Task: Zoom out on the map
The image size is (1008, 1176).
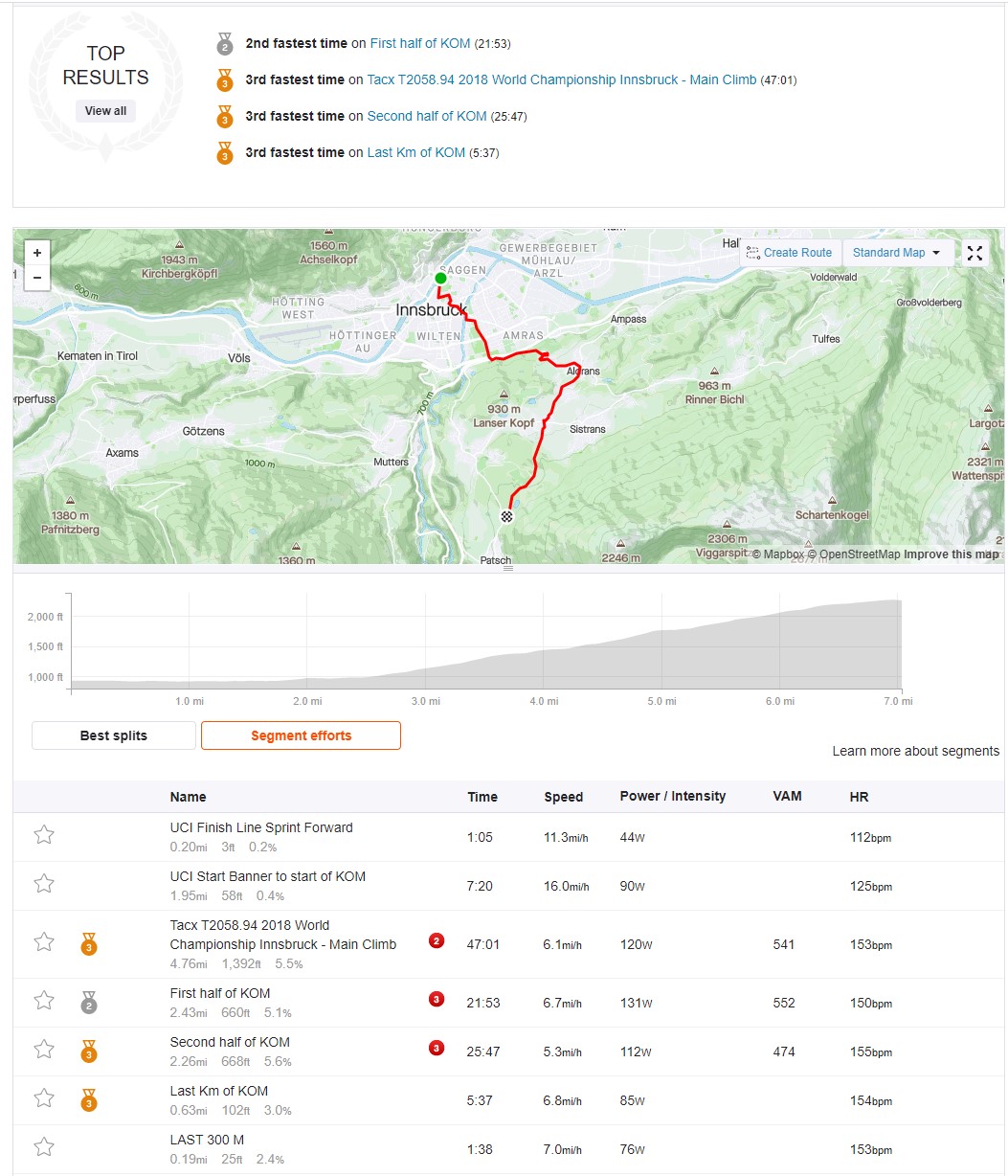Action: (x=37, y=278)
